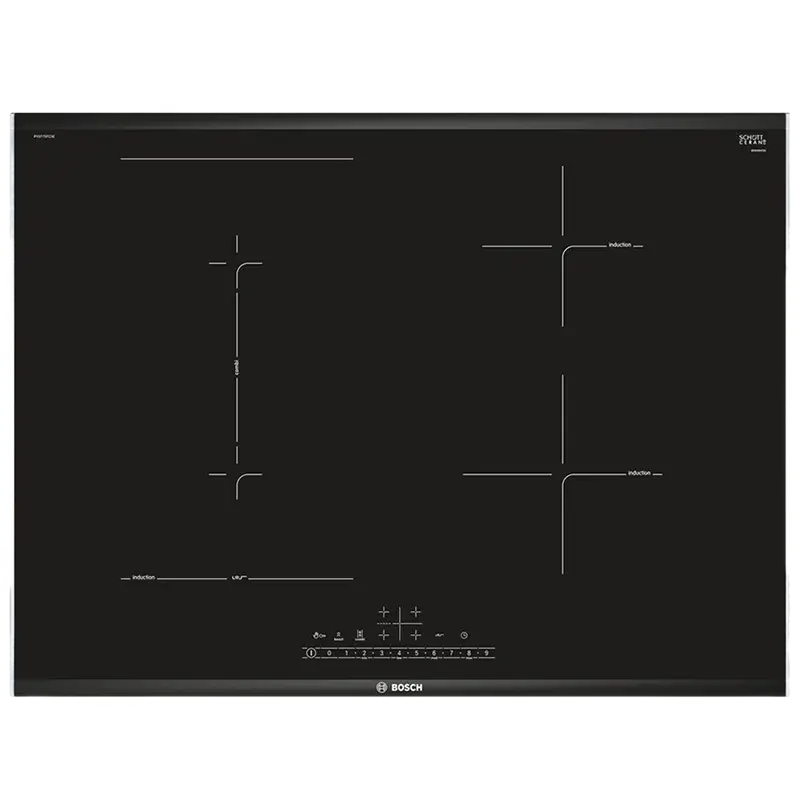Set power level to 5 on slider
Image resolution: width=800 pixels, height=800 pixels.
pyautogui.click(x=416, y=653)
